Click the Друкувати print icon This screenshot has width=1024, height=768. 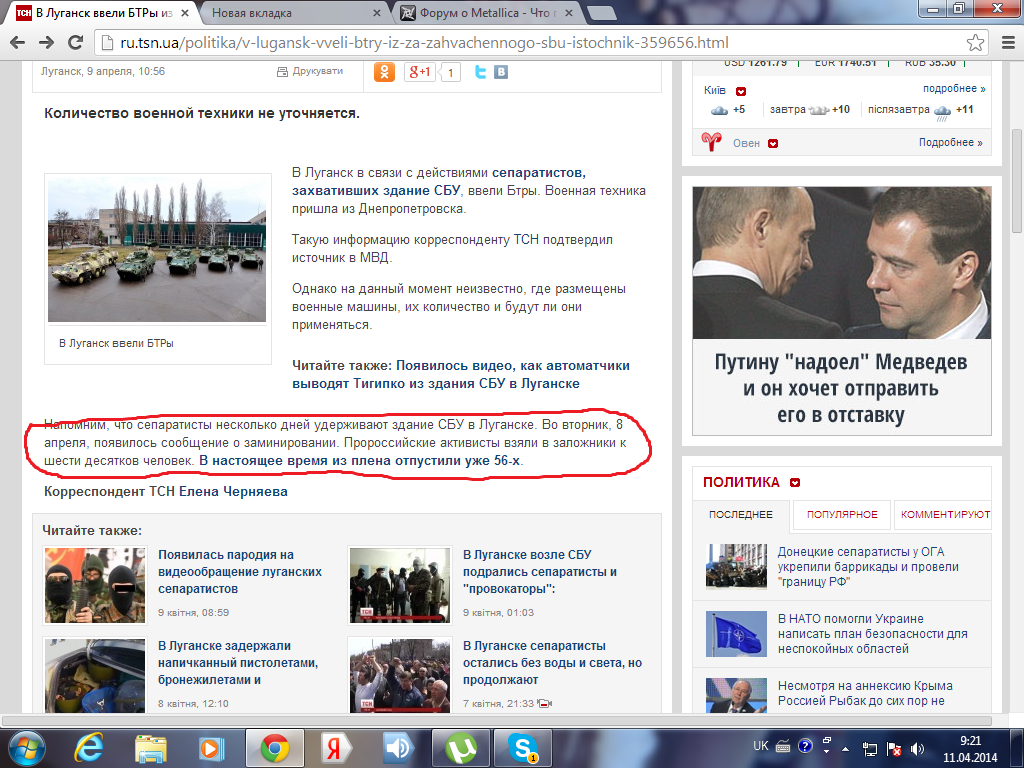tap(282, 72)
